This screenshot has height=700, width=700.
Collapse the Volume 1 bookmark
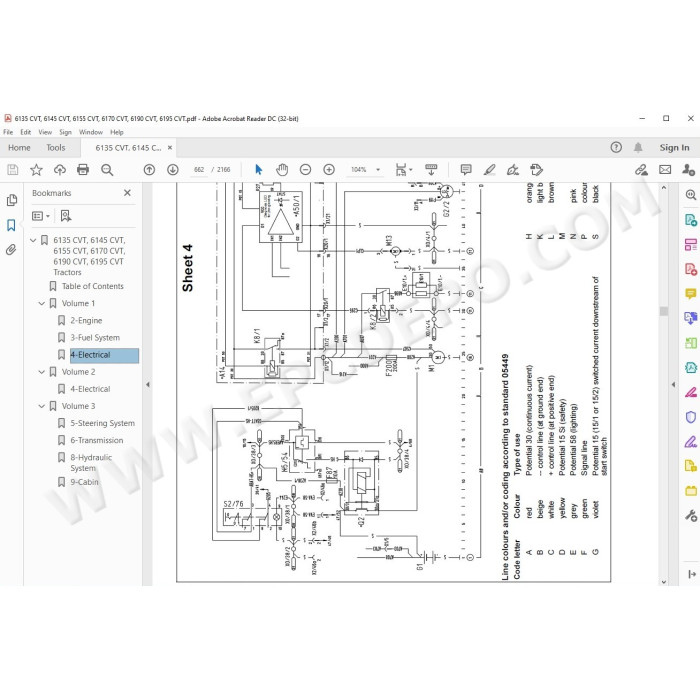(x=42, y=304)
